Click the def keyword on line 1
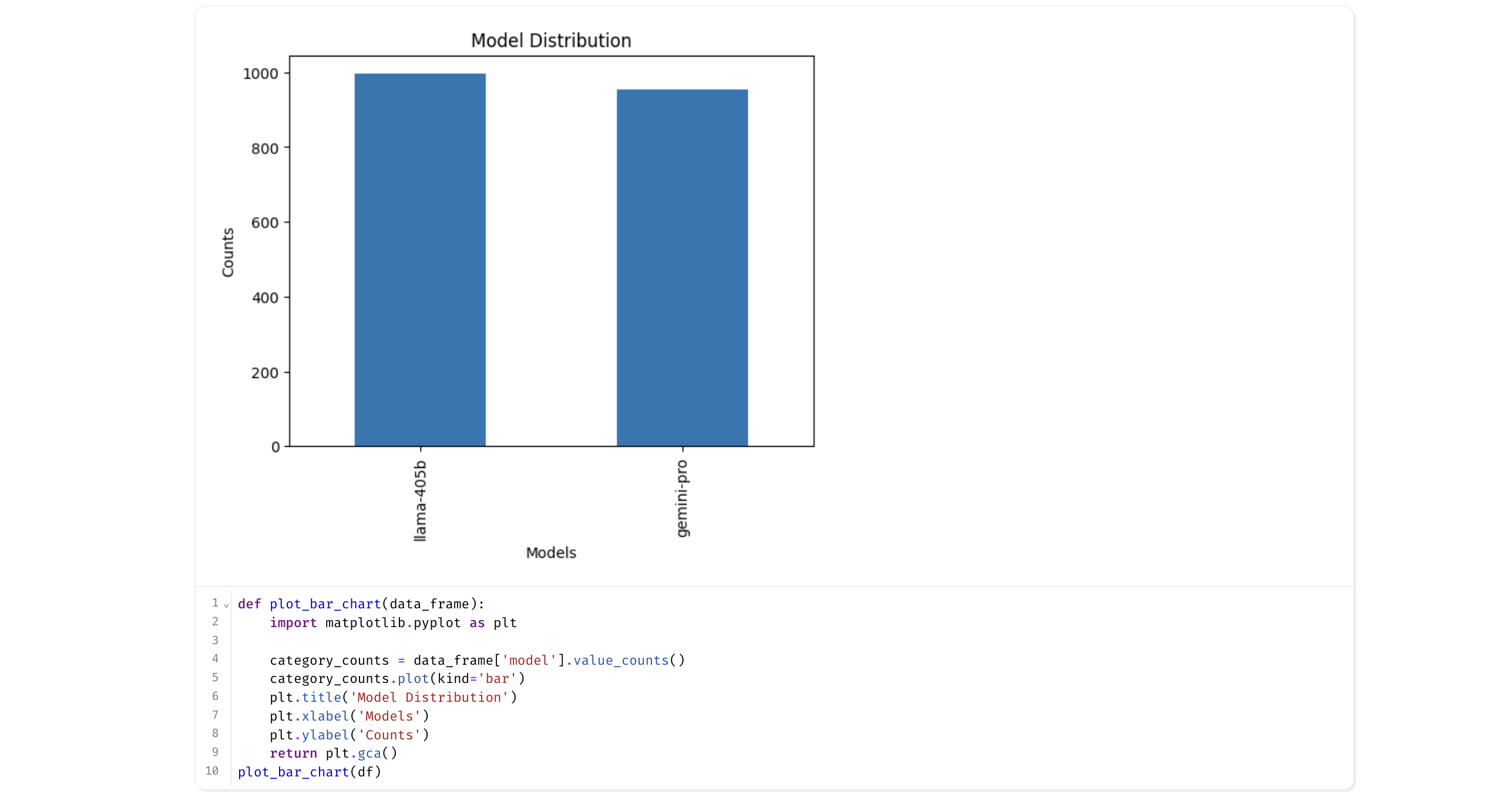1512x797 pixels. [x=249, y=604]
